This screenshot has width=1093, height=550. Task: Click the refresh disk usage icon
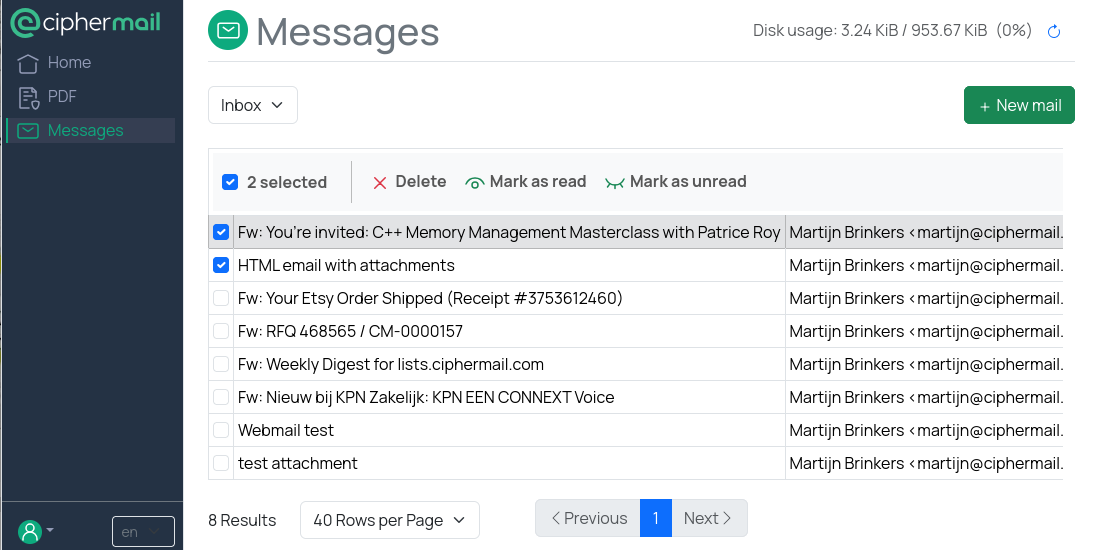(x=1053, y=32)
